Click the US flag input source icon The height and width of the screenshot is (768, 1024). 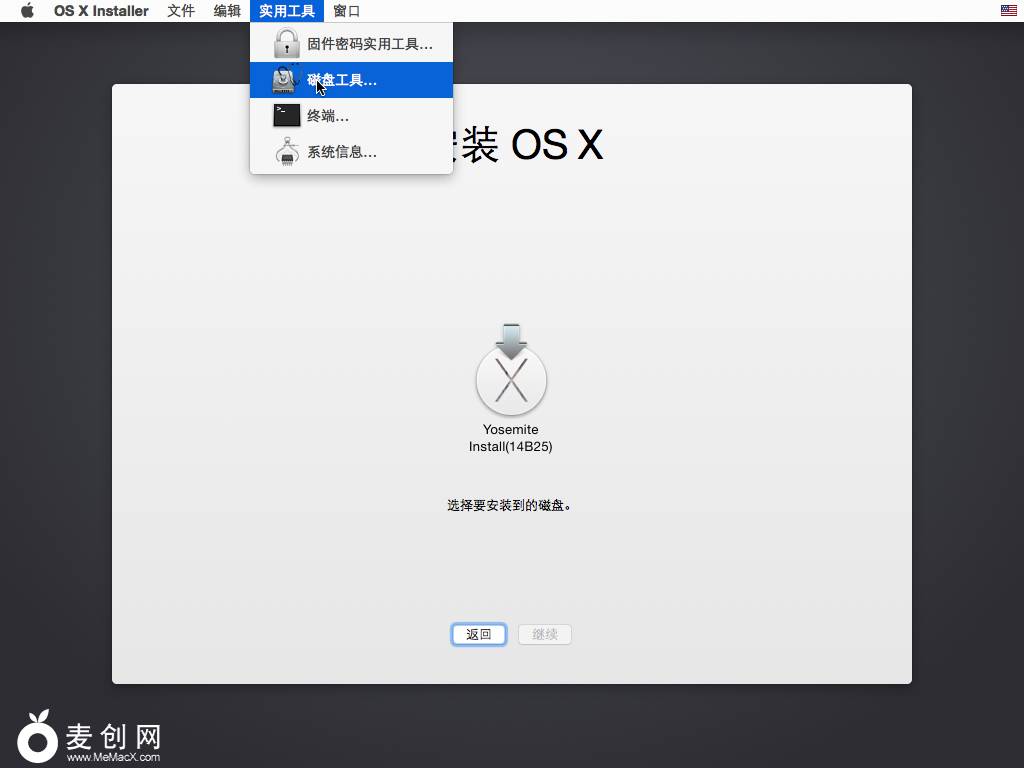(x=1008, y=11)
